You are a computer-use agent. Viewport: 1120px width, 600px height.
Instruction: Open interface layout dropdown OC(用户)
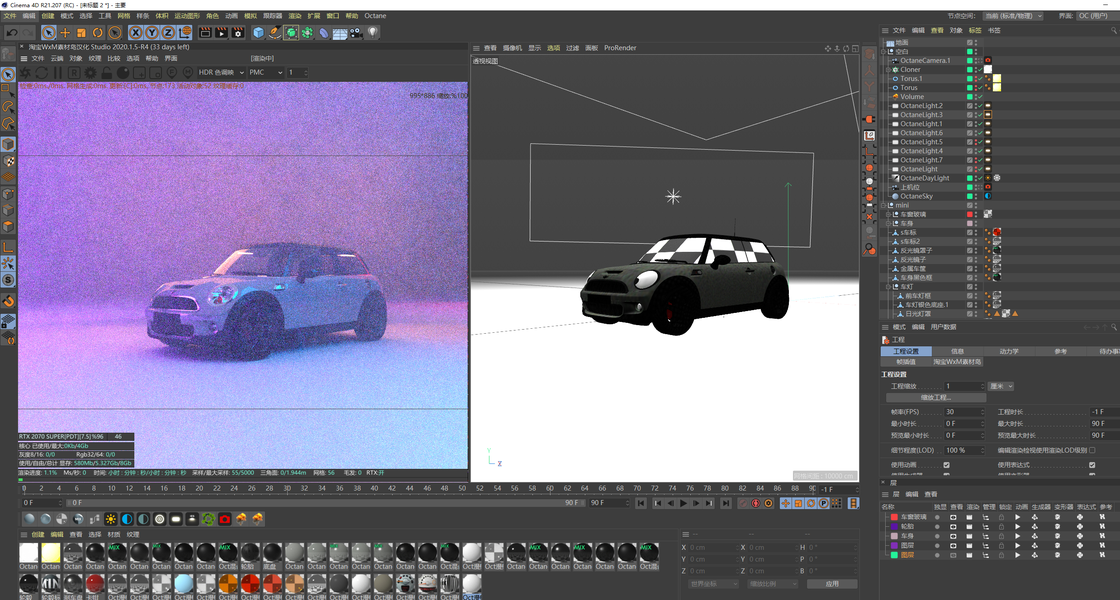[1096, 16]
